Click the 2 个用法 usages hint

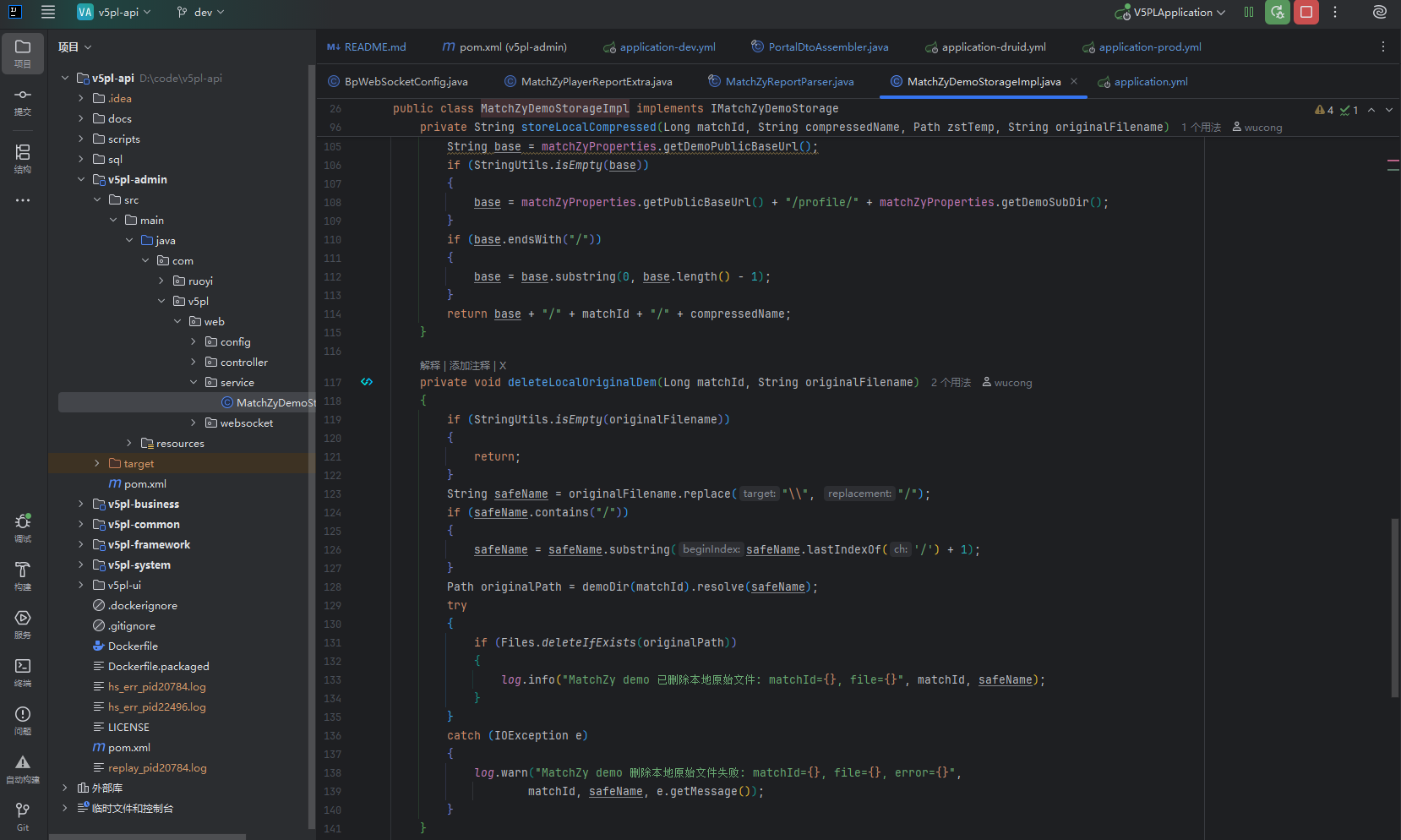(x=951, y=383)
